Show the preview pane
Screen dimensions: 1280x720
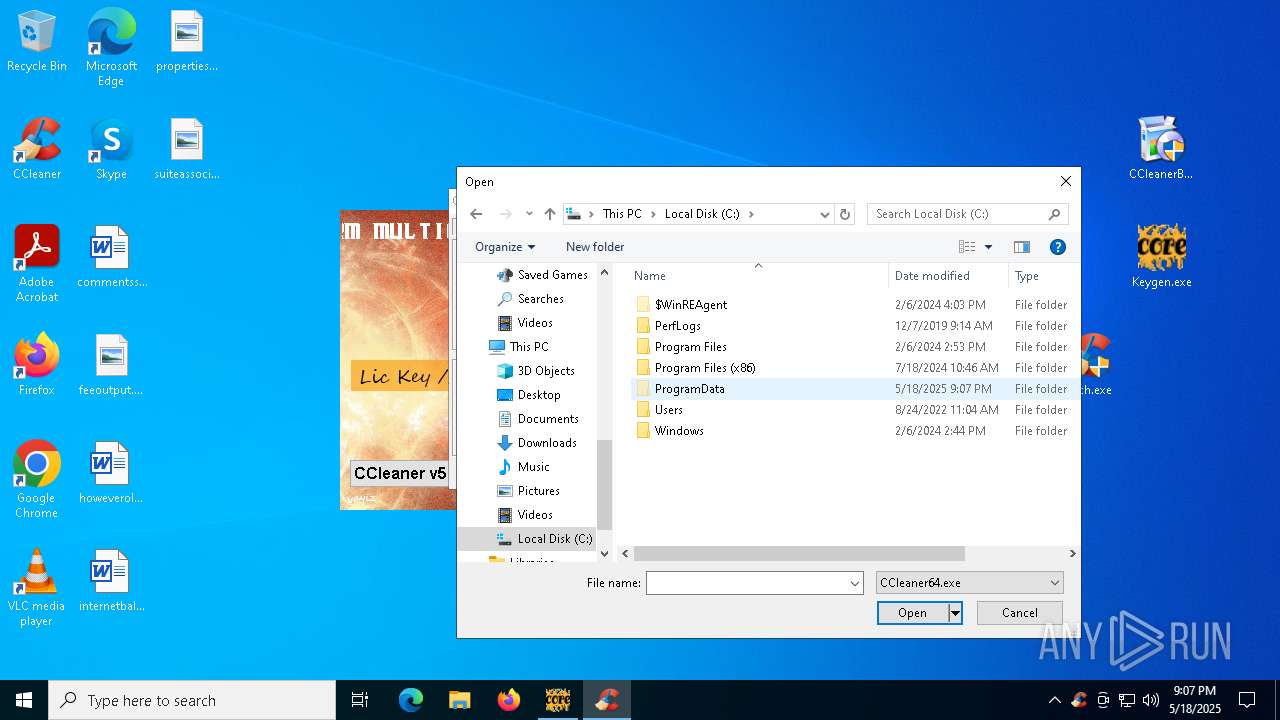(1021, 247)
